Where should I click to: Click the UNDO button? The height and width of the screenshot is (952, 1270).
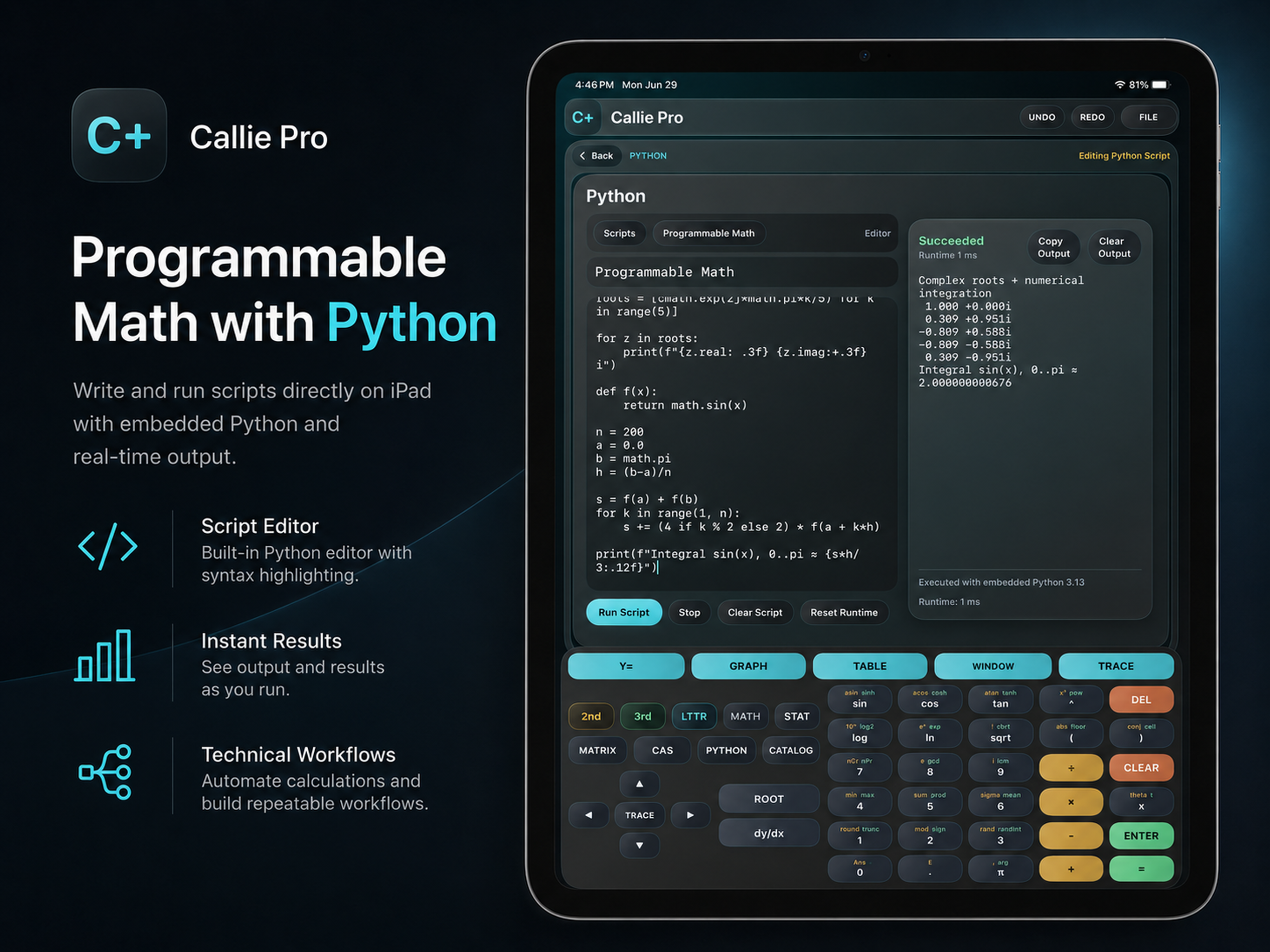pos(1041,117)
